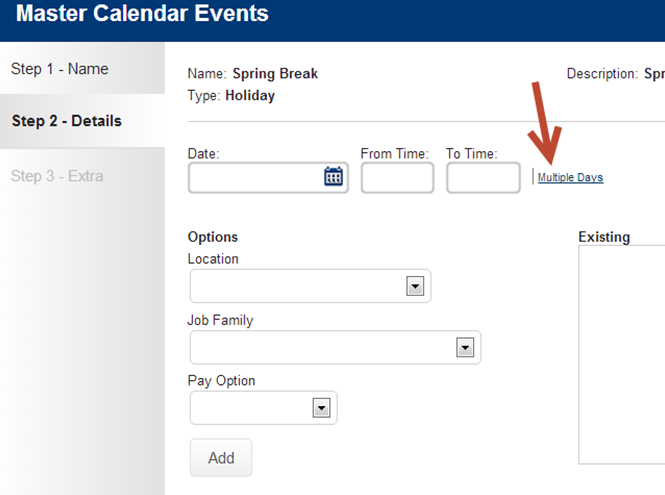Image resolution: width=665 pixels, height=495 pixels.
Task: Open the Step 3 - Extra tab
Action: [x=57, y=176]
